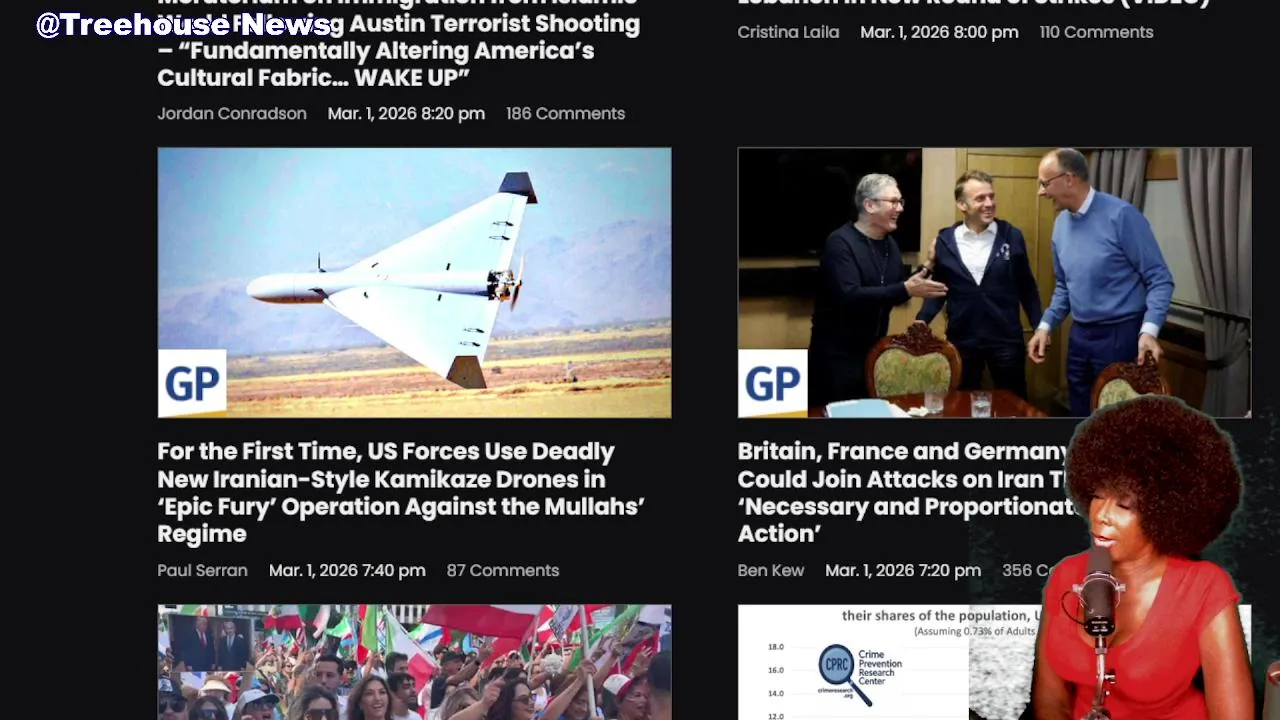Open the 186 Comments link
The image size is (1280, 720).
[x=565, y=113]
